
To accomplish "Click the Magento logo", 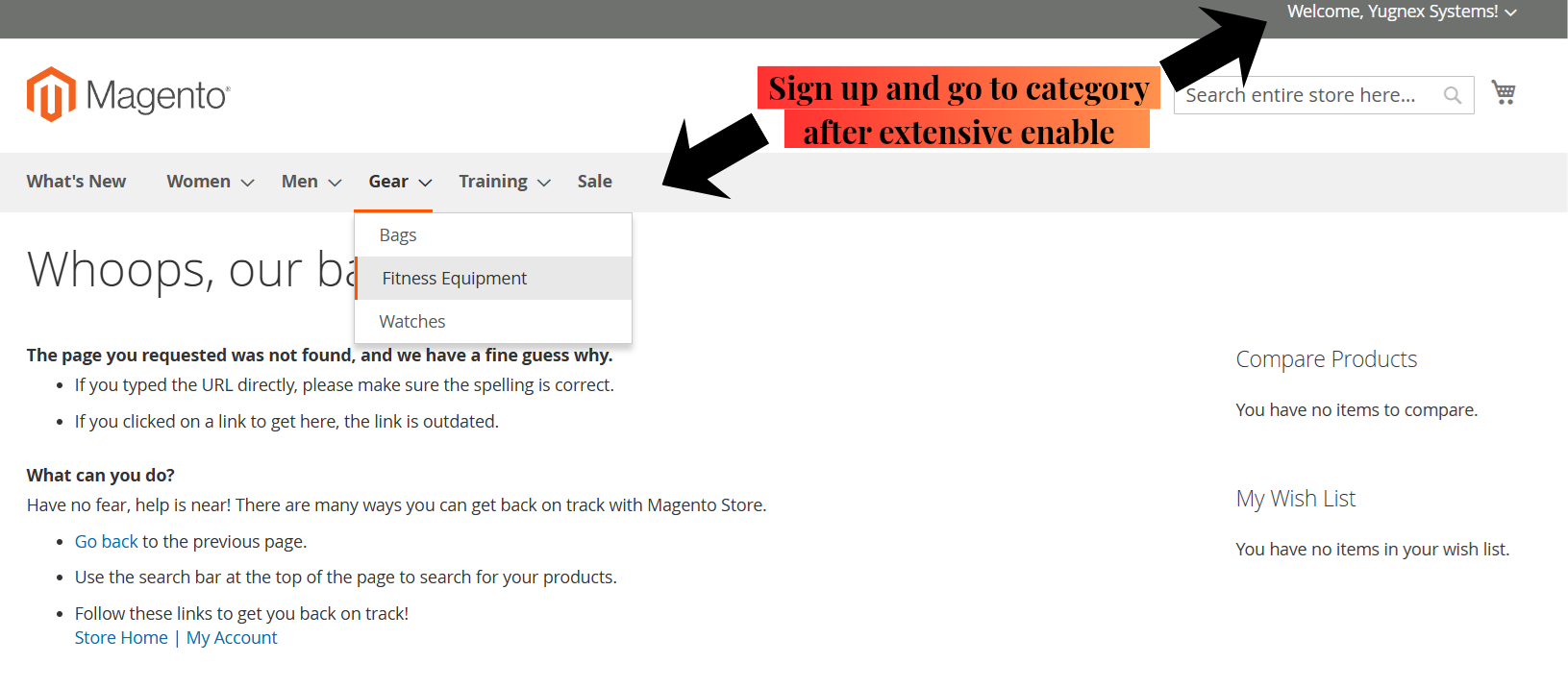I will [x=128, y=94].
